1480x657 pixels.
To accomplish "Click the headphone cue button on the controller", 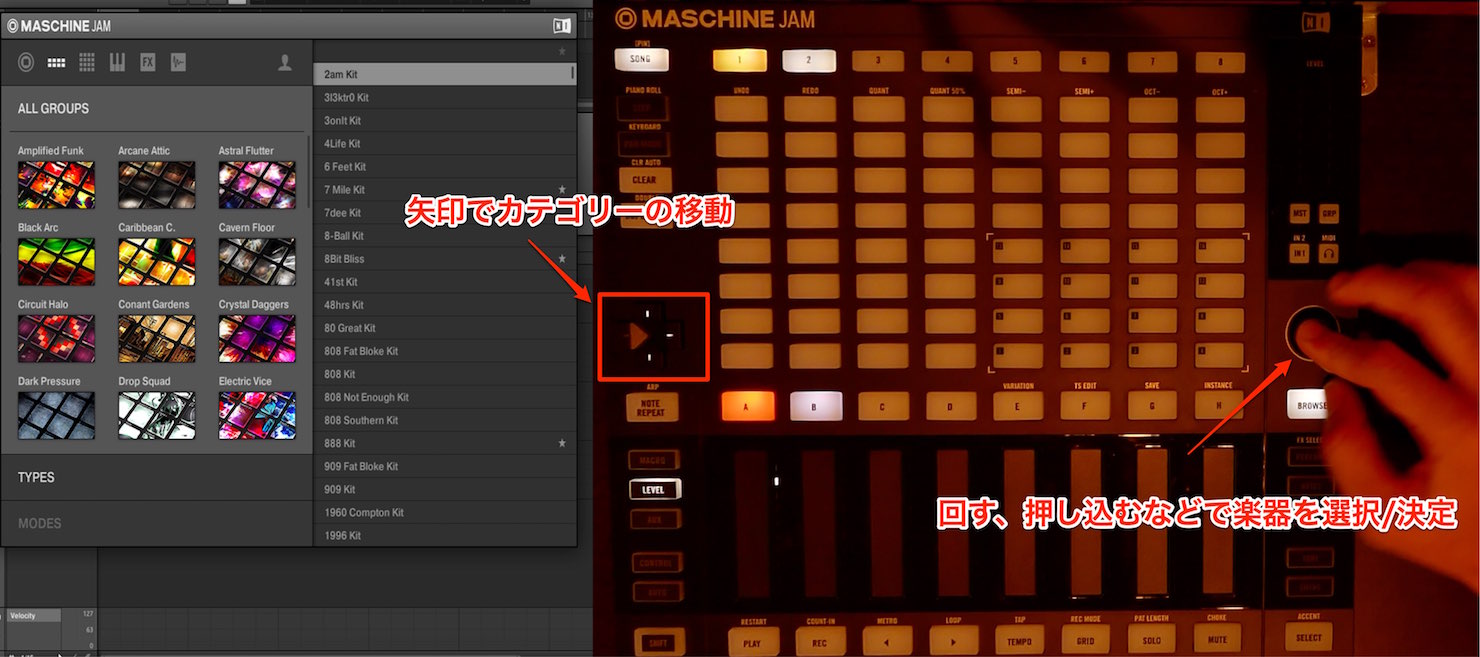I will tap(1329, 254).
